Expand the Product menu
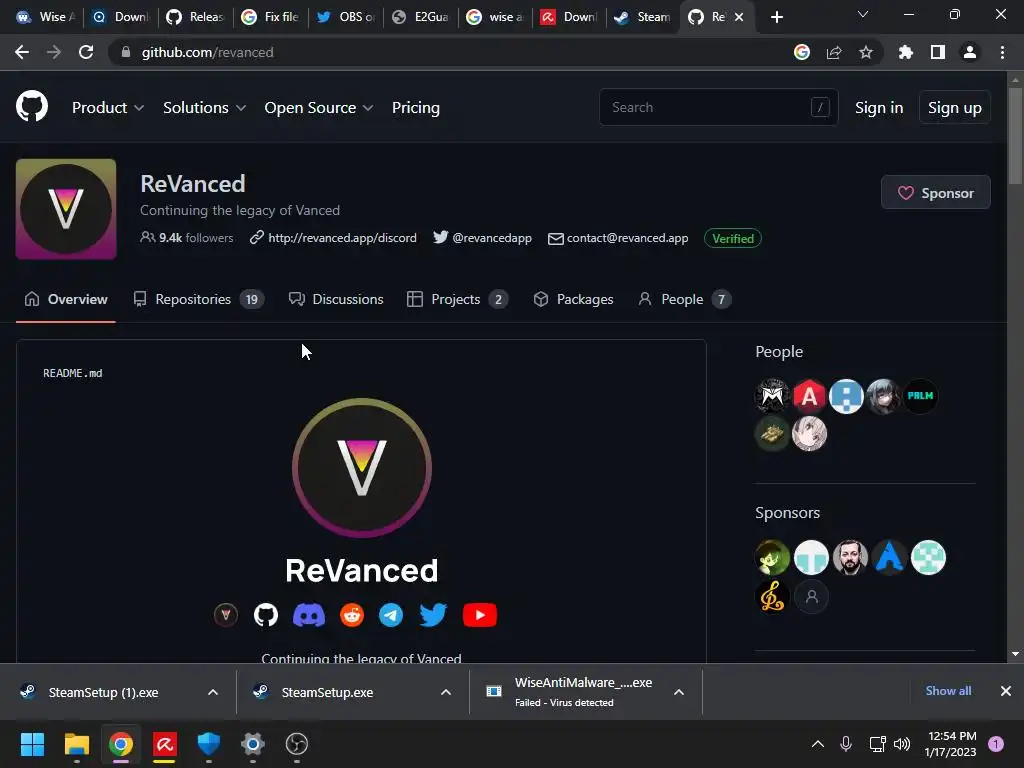Image resolution: width=1024 pixels, height=768 pixels. pyautogui.click(x=108, y=108)
